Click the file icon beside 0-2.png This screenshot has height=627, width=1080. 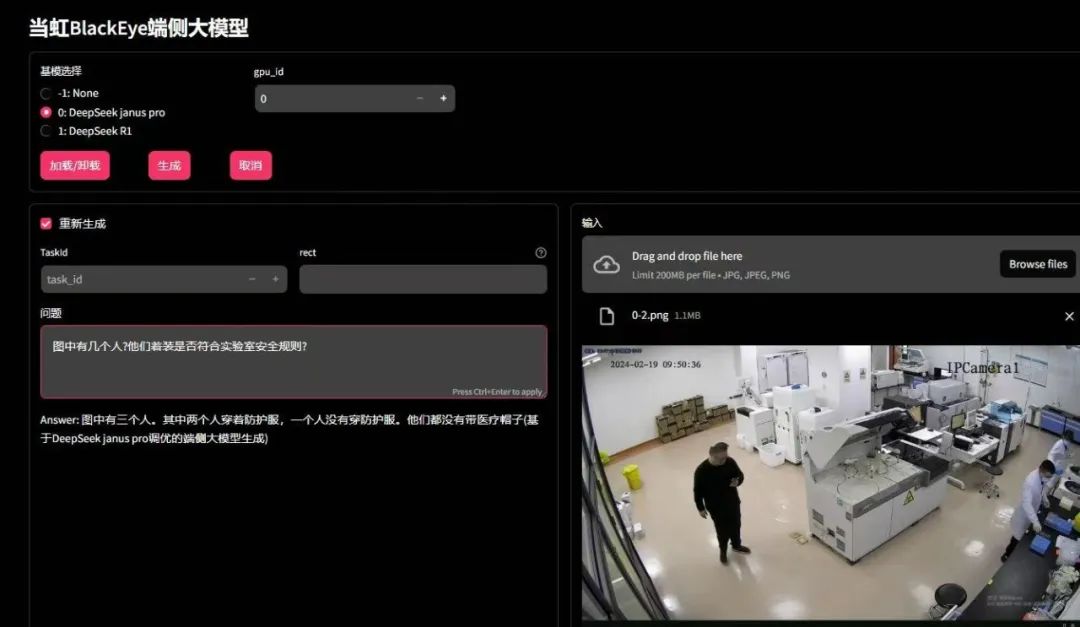pyautogui.click(x=605, y=315)
